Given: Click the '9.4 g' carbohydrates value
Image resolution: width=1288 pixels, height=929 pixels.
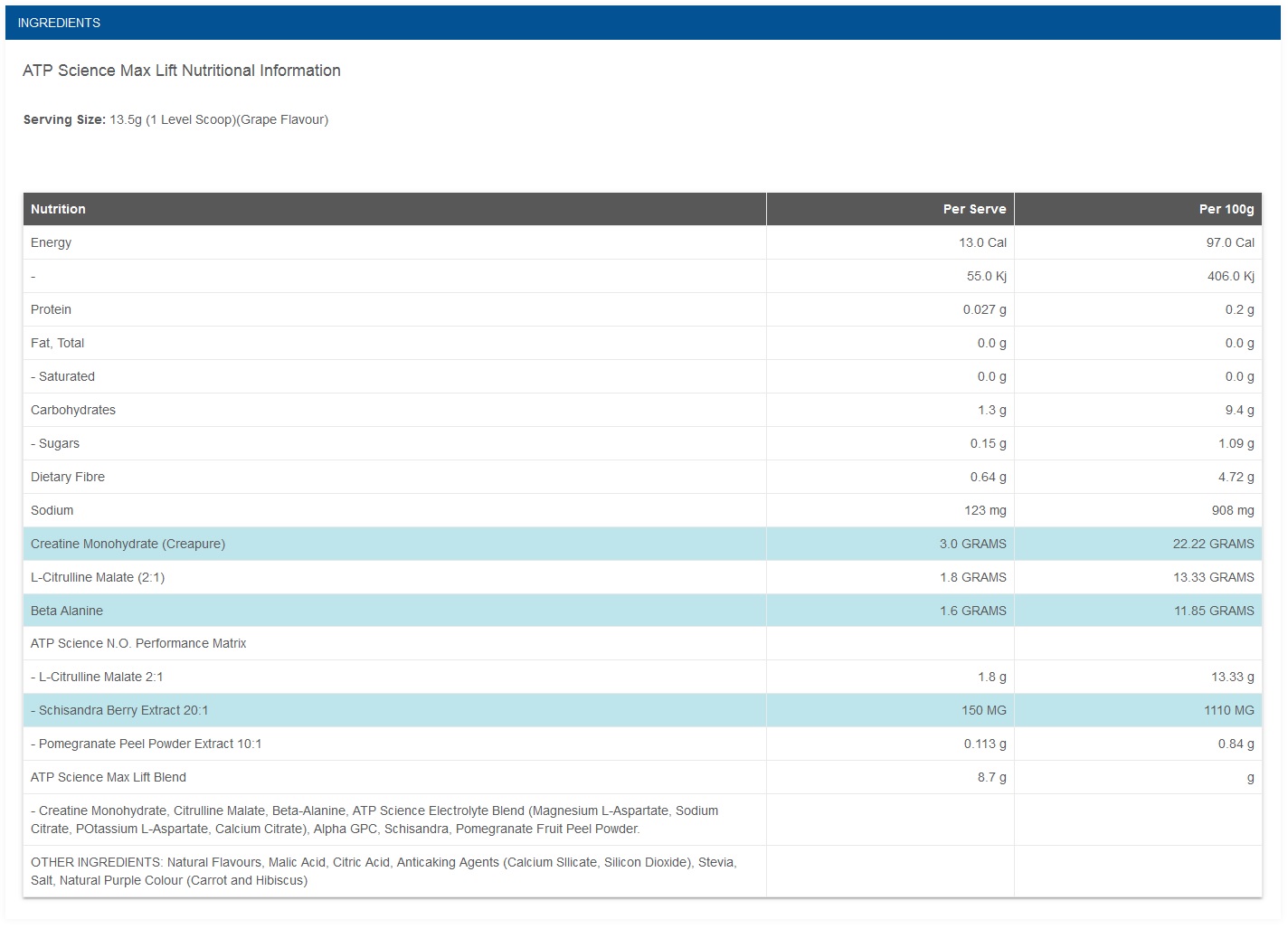Looking at the screenshot, I should point(1240,410).
